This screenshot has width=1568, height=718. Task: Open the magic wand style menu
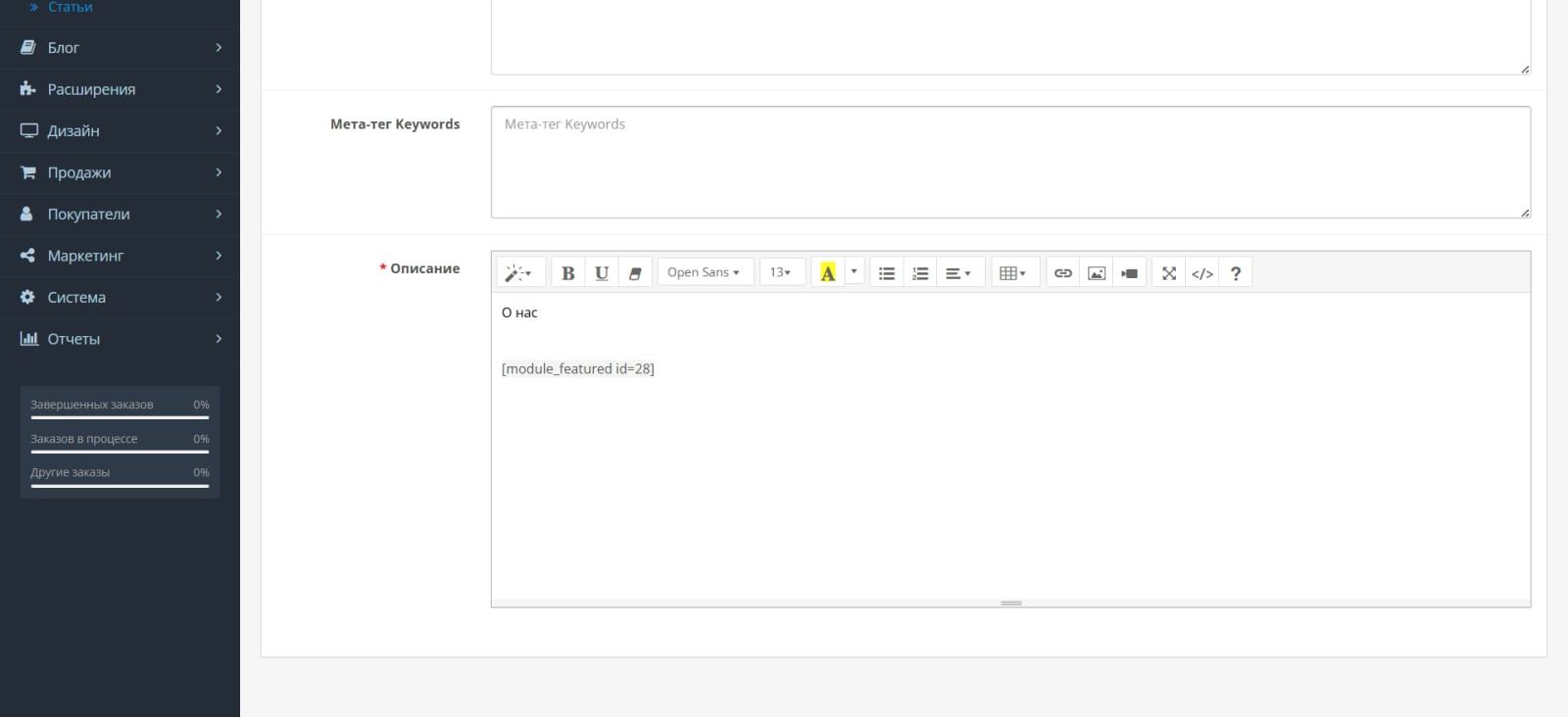518,273
